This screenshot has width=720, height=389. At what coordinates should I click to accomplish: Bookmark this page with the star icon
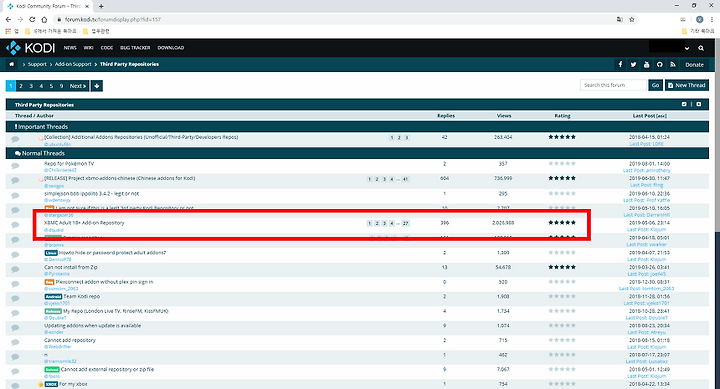(x=632, y=19)
